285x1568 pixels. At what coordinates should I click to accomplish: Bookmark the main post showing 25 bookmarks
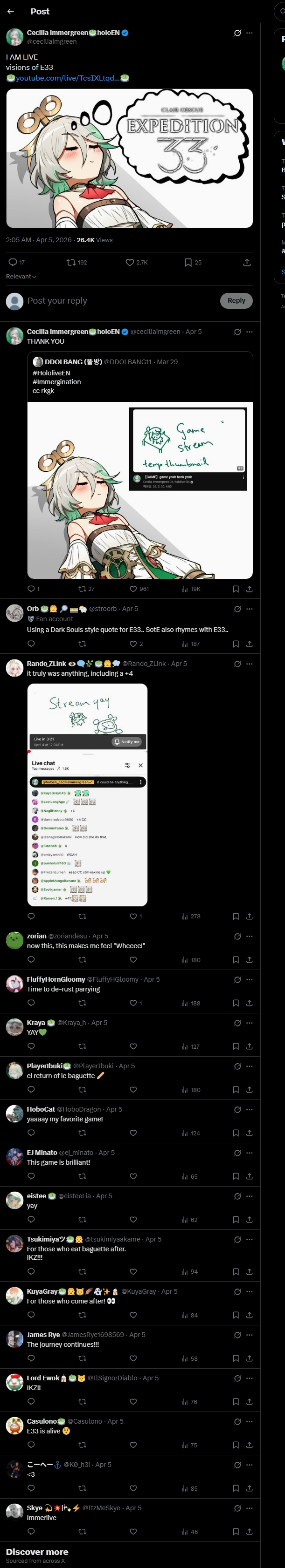point(193,262)
